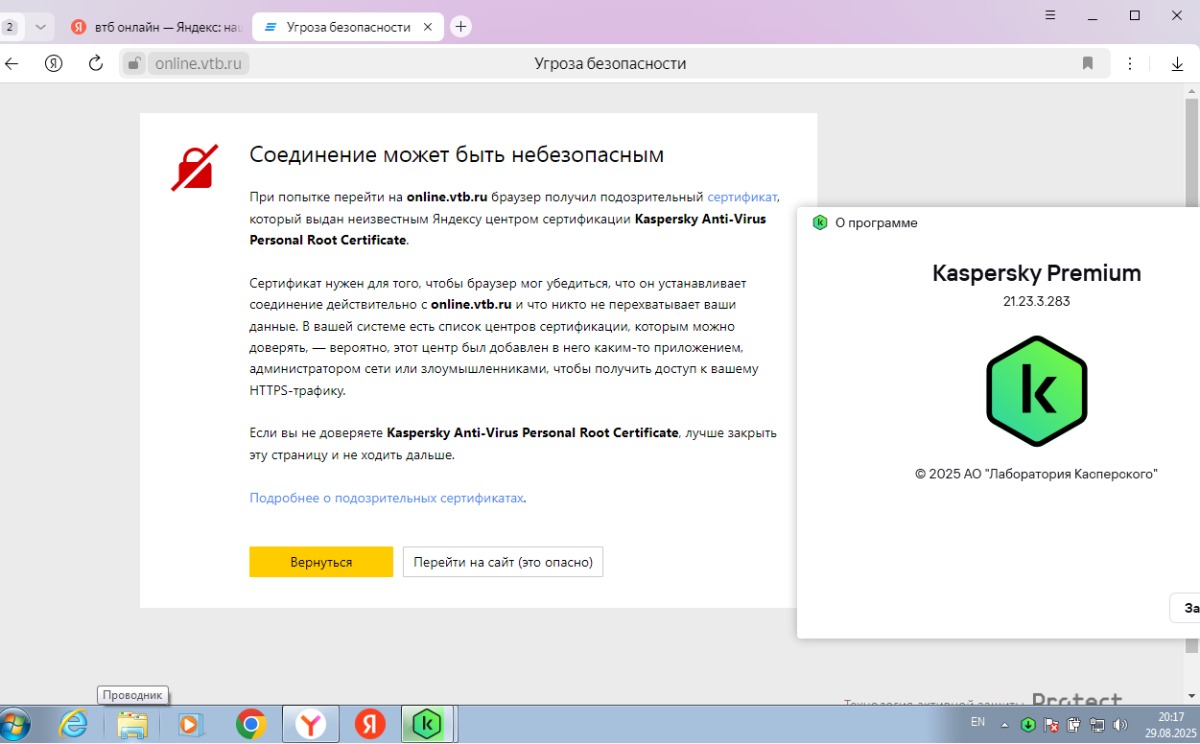The height and width of the screenshot is (744, 1200).
Task: Click the tab counter showing 2
Action: 10,27
